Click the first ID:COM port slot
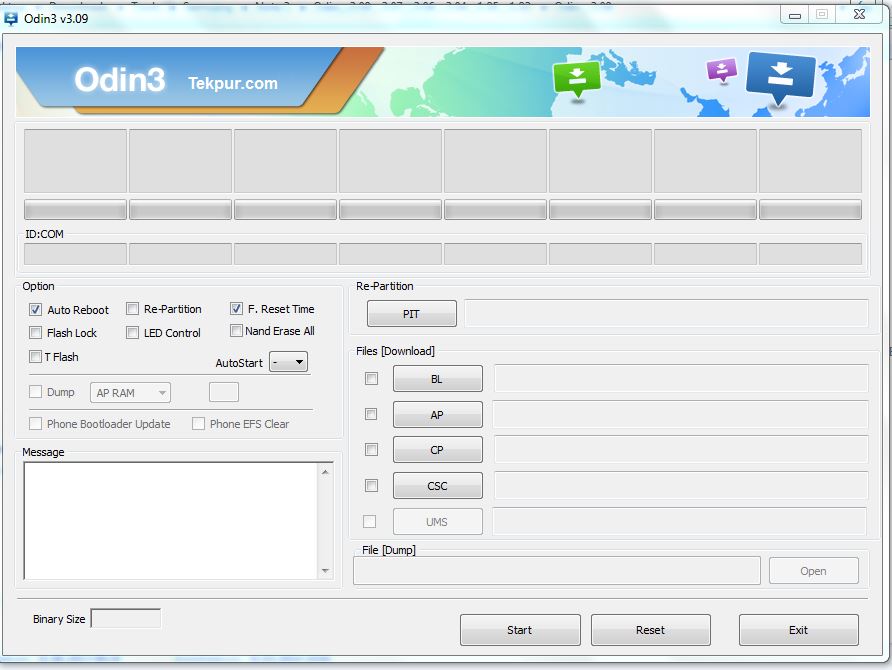The image size is (892, 670). pyautogui.click(x=75, y=254)
